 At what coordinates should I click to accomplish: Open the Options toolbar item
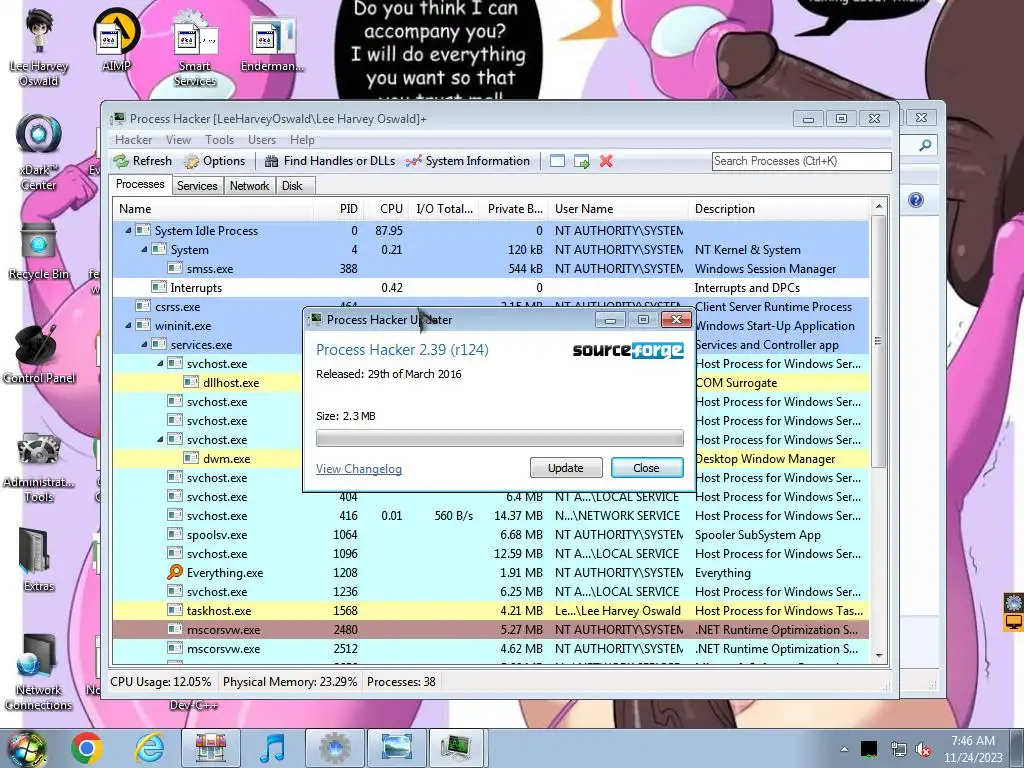(x=214, y=161)
